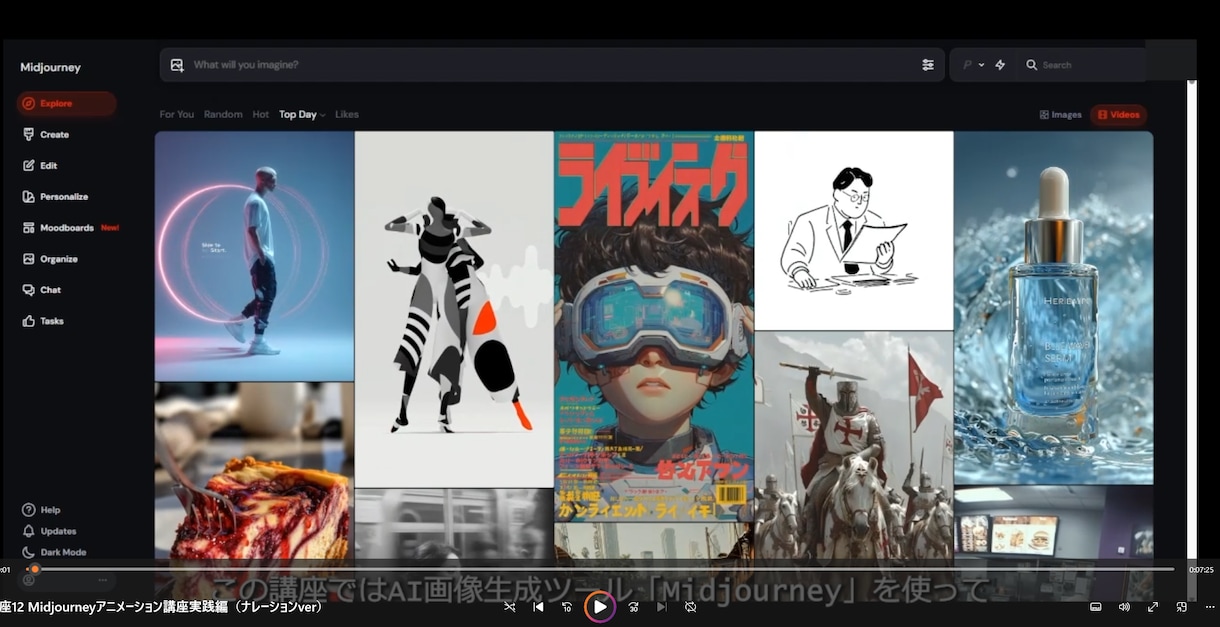Click the Midjourney logo text
1220x627 pixels.
(x=50, y=67)
